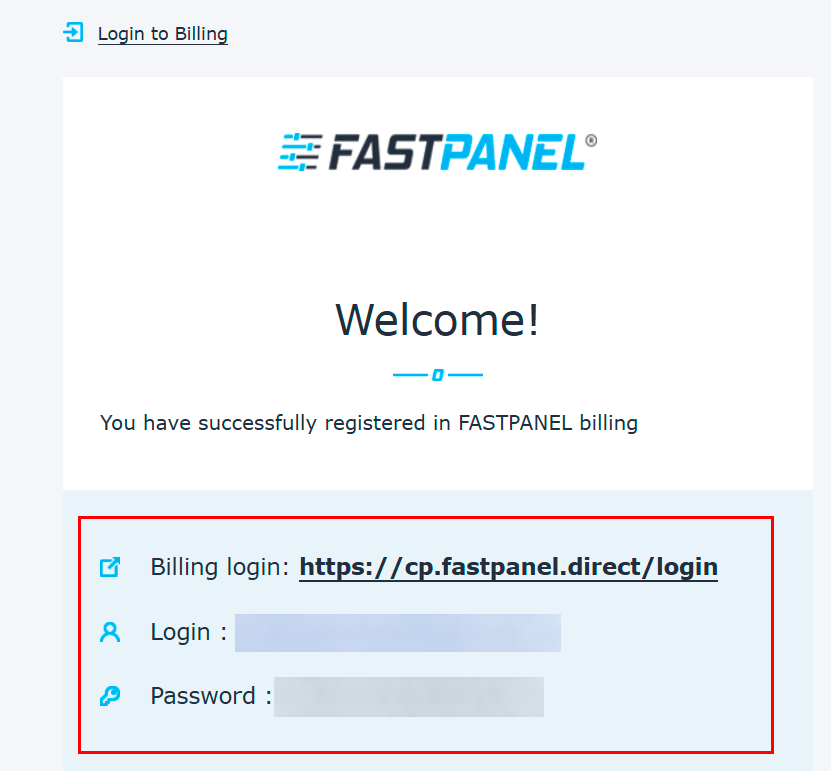Click the login arrow icon at the top
This screenshot has width=831, height=771.
[x=73, y=33]
